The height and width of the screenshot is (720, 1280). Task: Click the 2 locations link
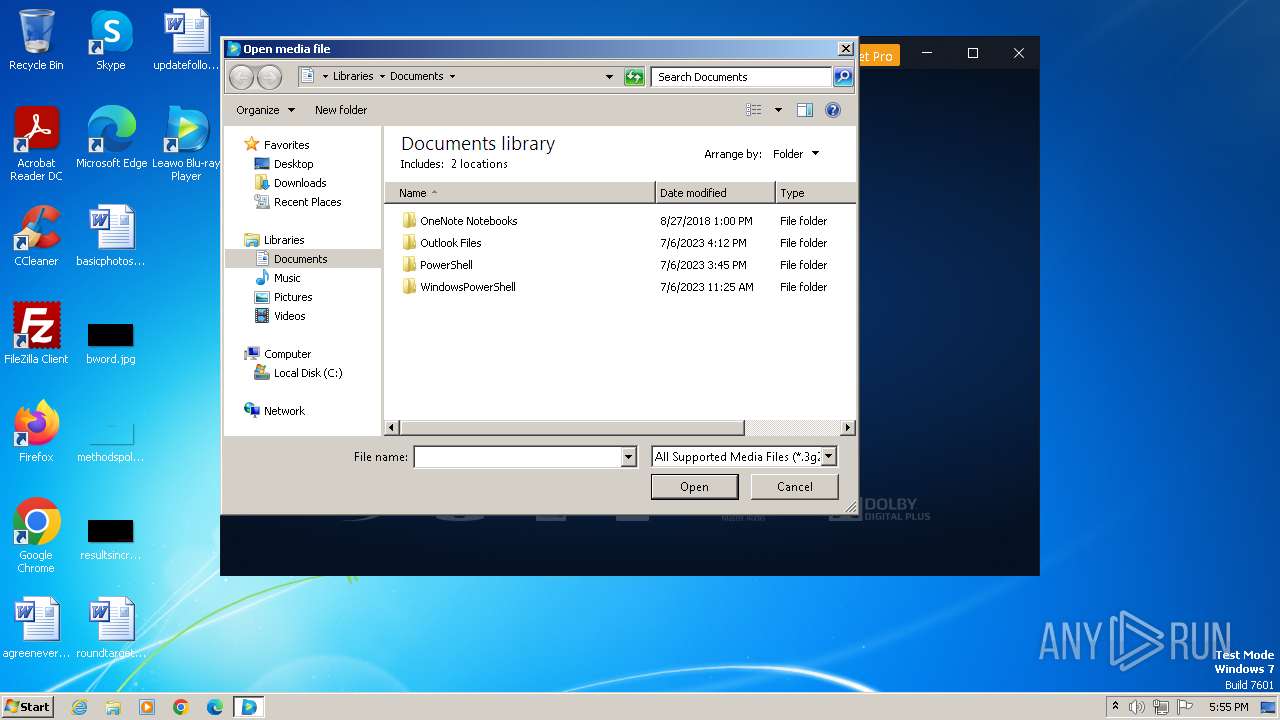(x=479, y=164)
